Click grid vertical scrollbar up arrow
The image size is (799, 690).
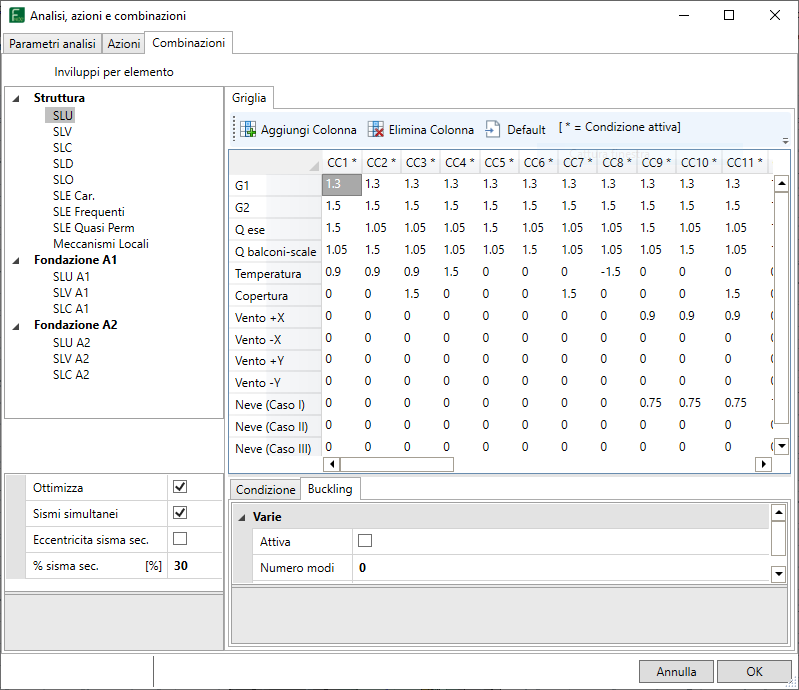coord(782,183)
